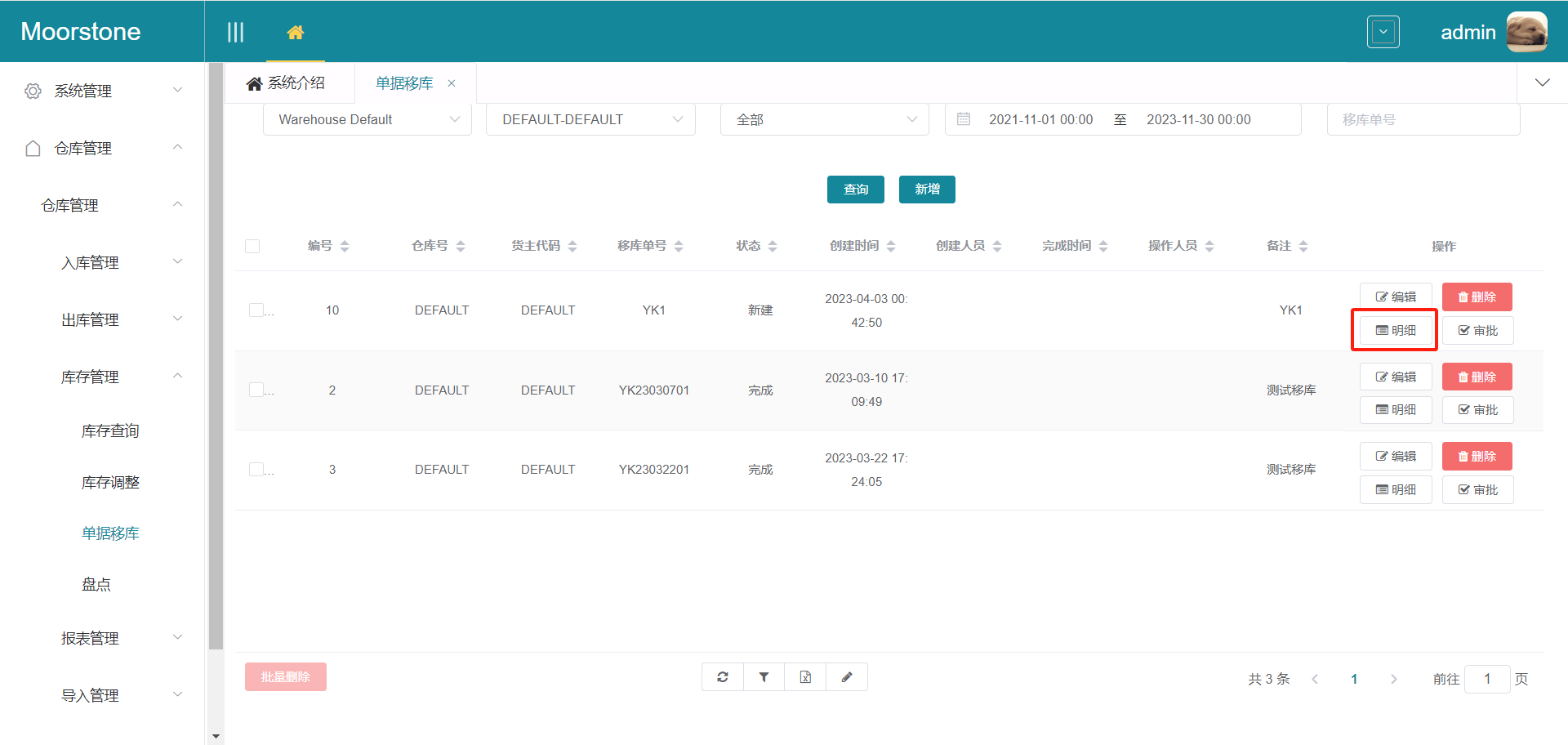1568x745 pixels.
Task: Click the refresh icon in bottom toolbar
Action: (x=723, y=677)
